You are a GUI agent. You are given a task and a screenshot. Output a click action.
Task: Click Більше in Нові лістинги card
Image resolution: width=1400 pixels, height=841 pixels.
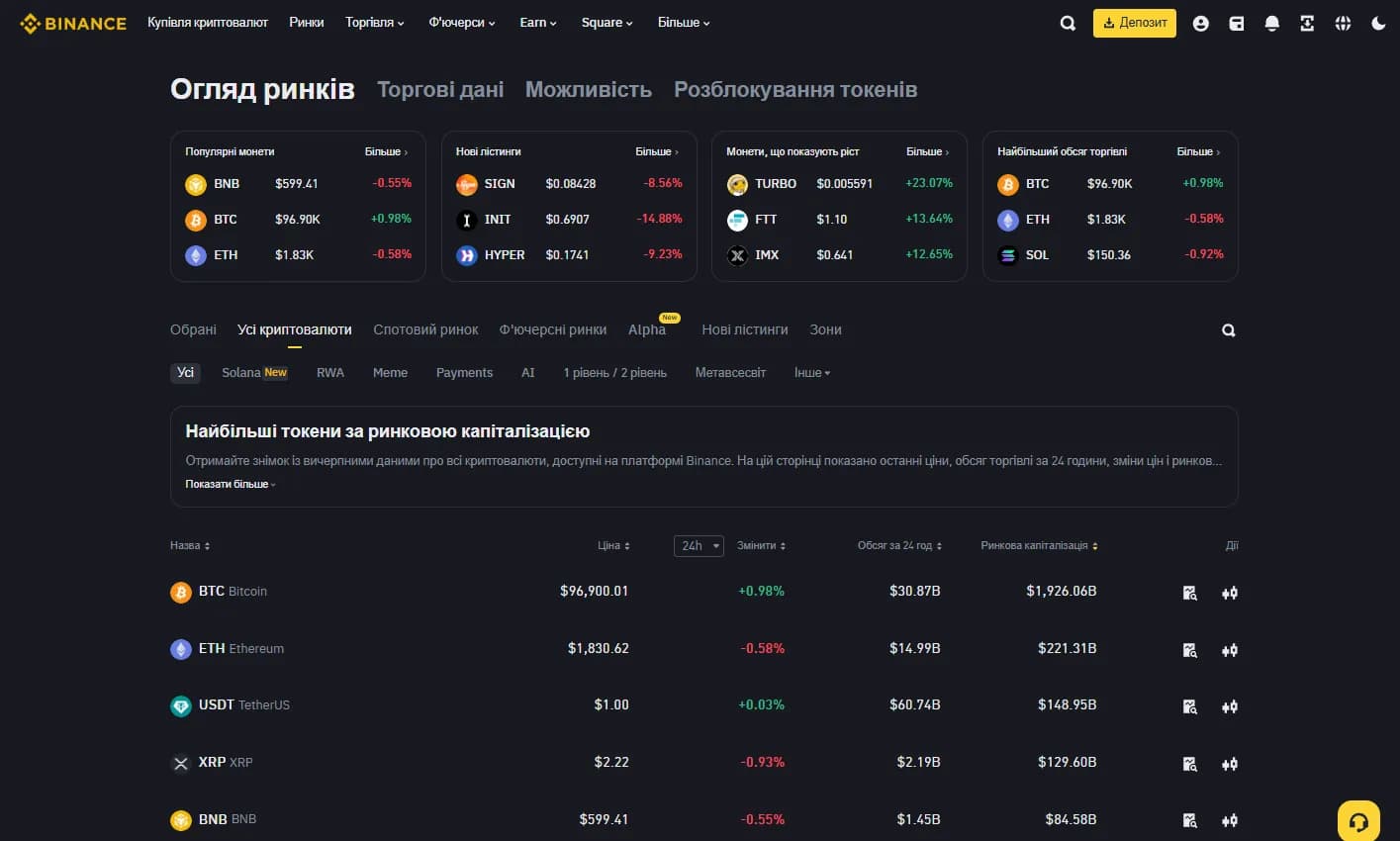[x=658, y=152]
